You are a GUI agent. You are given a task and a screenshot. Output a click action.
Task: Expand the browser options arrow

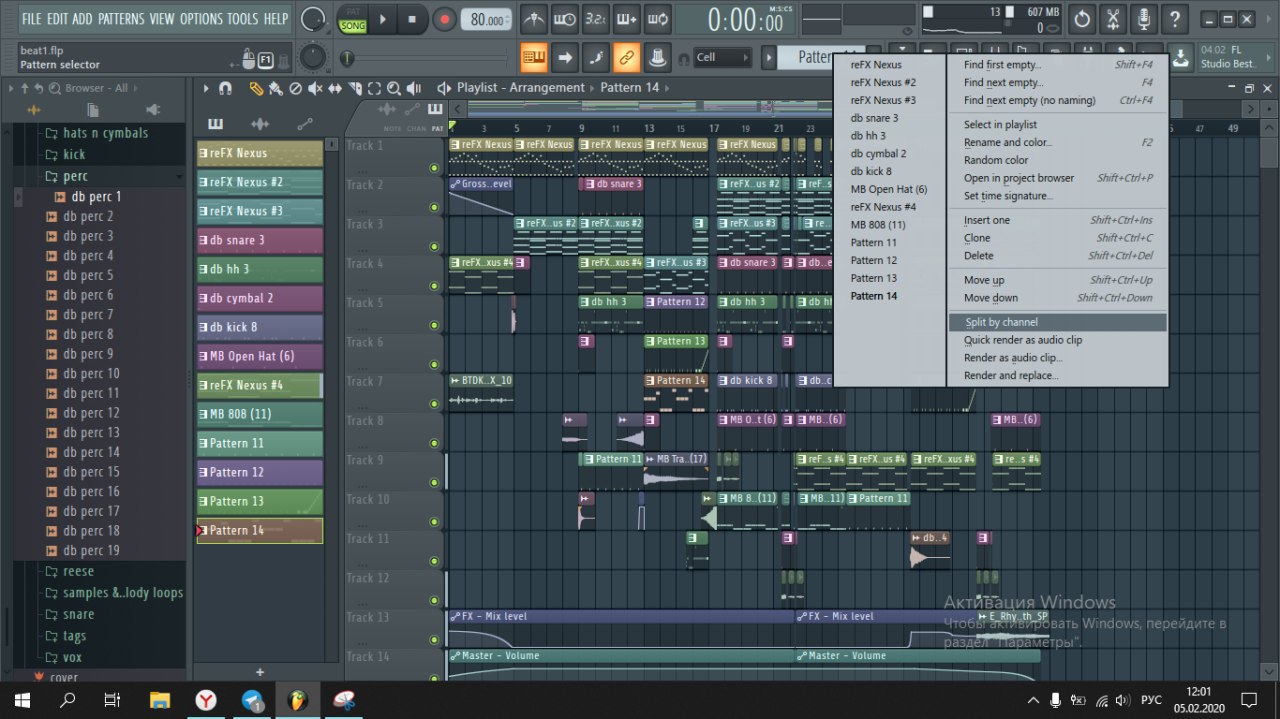[x=11, y=88]
